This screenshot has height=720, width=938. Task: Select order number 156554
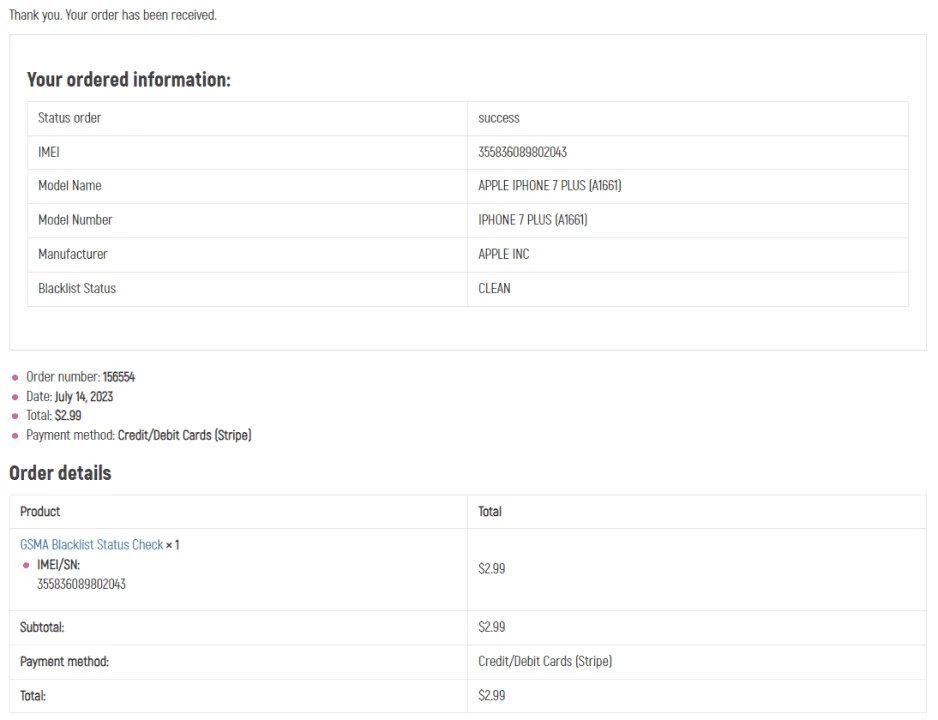pos(118,377)
